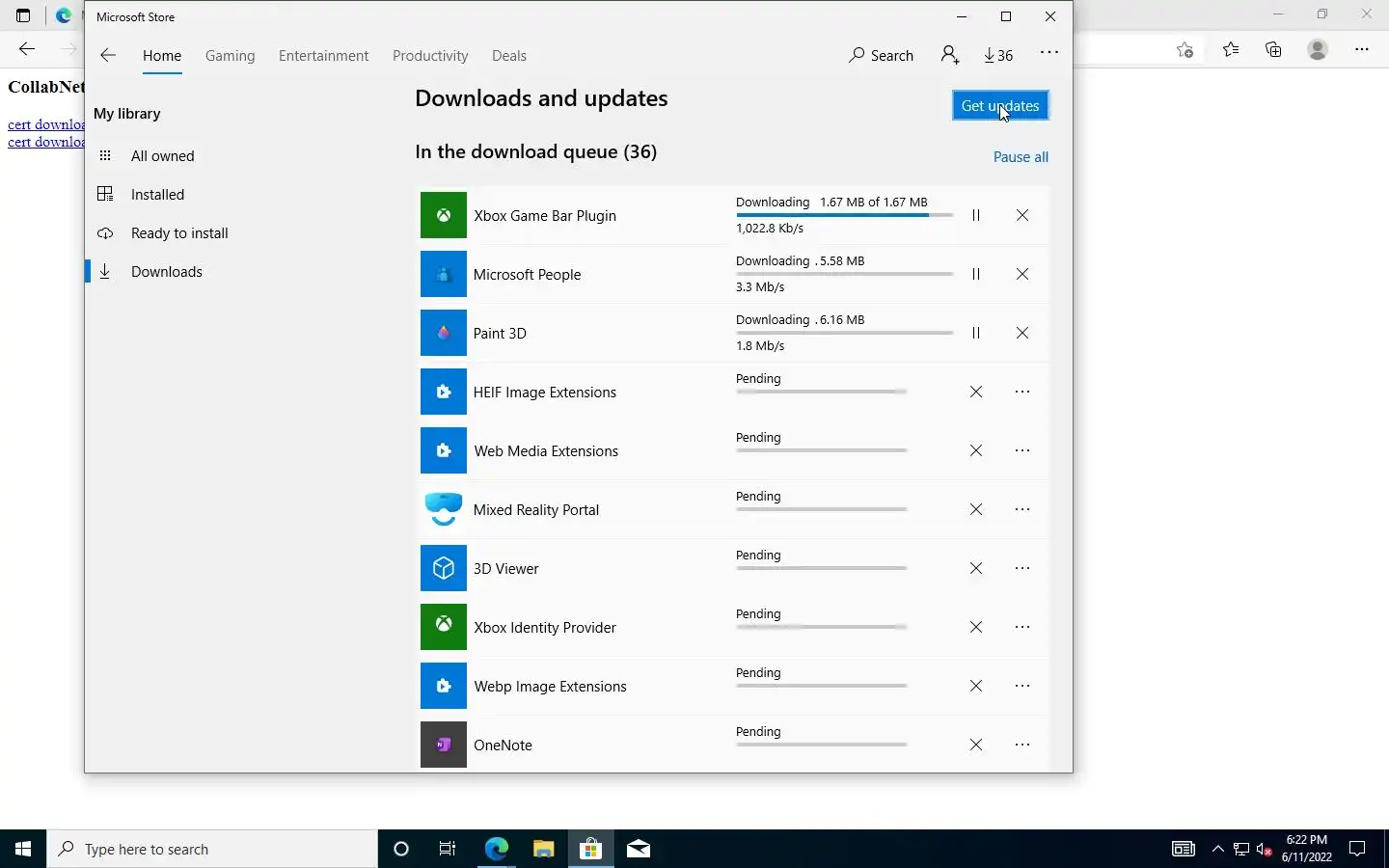Select Ready to install in library
Screen dimensions: 1389x868
(x=179, y=233)
